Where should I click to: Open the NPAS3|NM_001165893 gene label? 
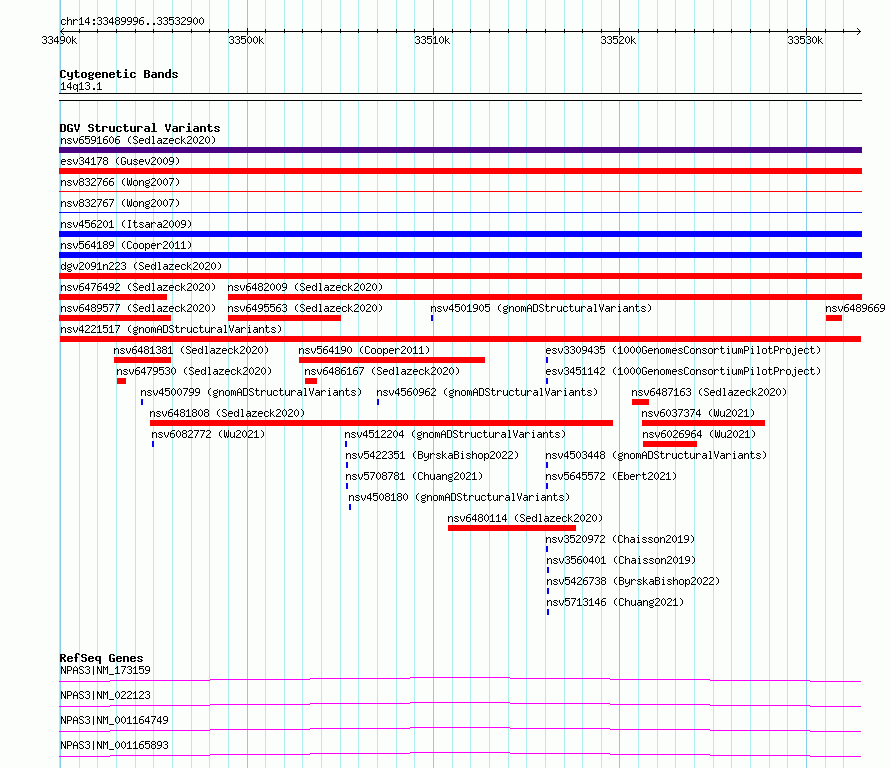(114, 745)
